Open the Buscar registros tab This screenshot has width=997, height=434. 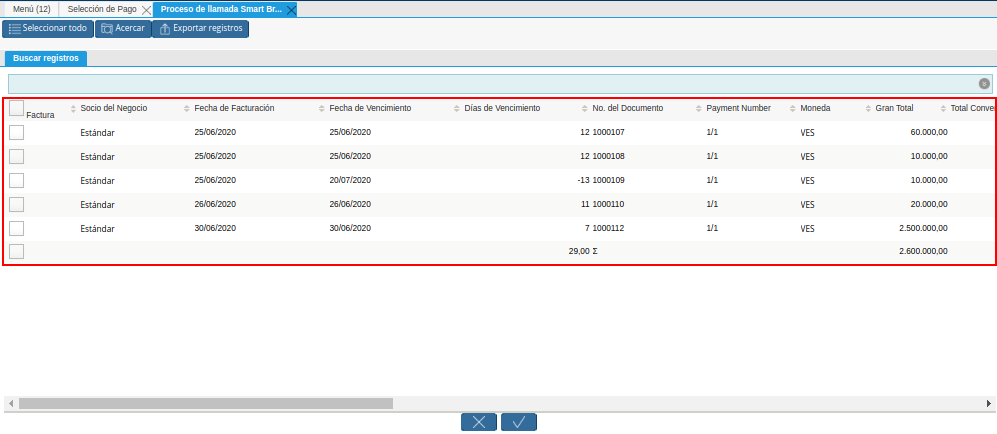tap(46, 58)
